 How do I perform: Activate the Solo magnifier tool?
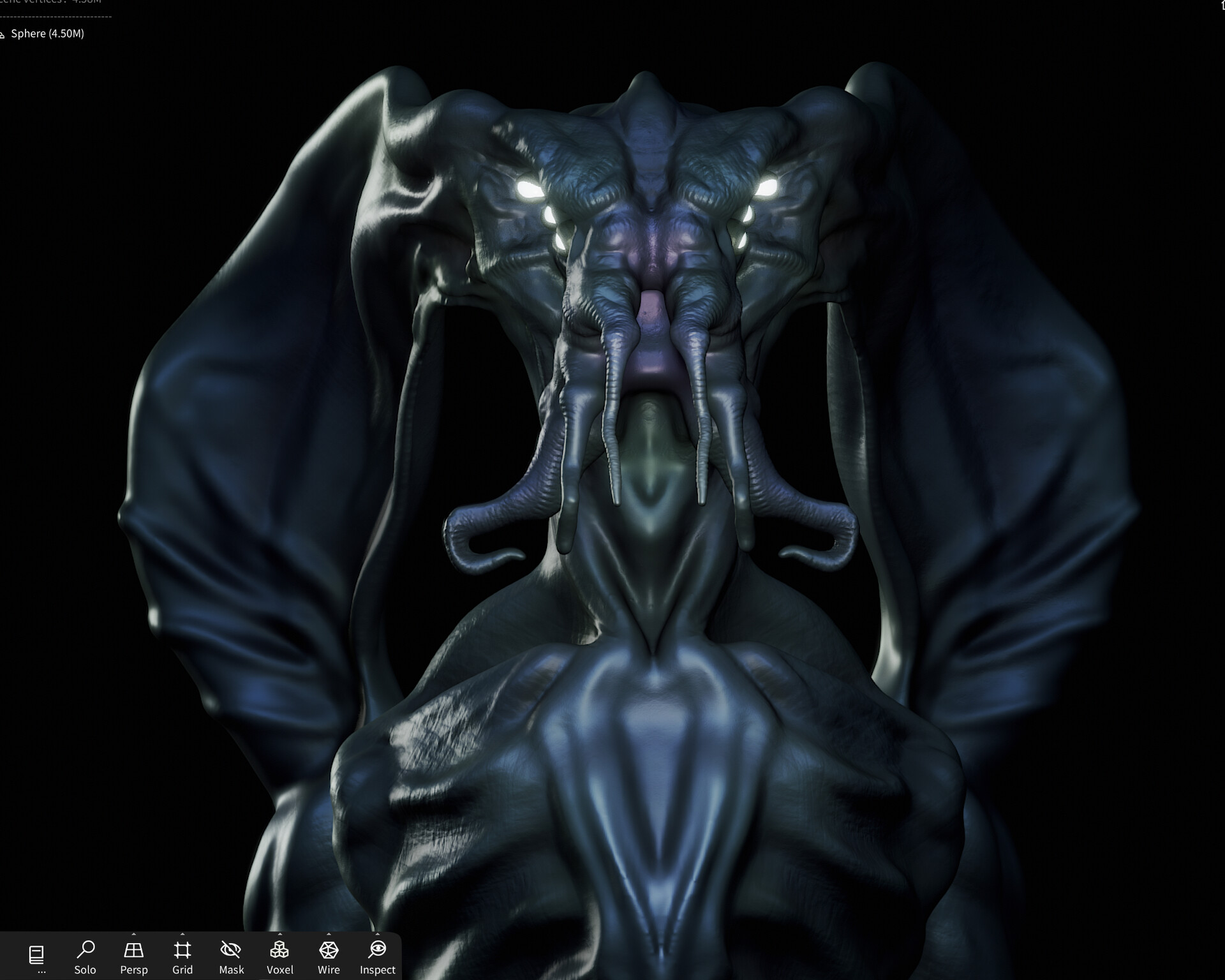tap(85, 950)
